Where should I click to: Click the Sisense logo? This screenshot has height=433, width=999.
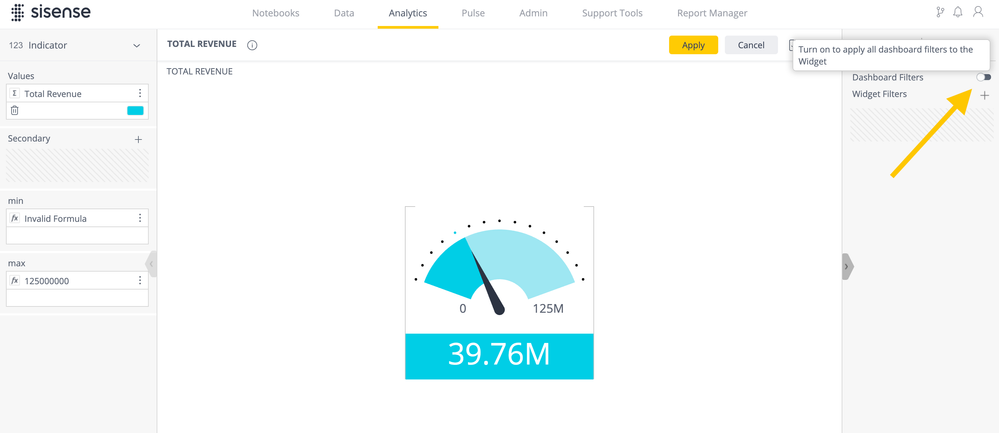[50, 13]
